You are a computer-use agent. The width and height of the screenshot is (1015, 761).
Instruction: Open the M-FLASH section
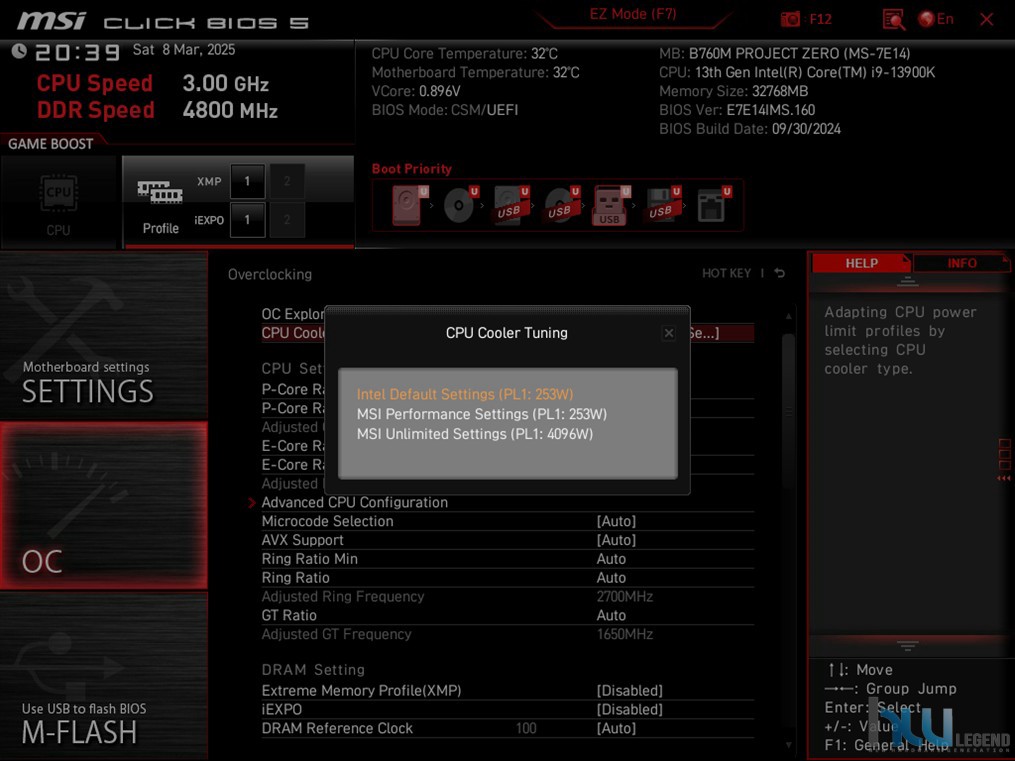coord(104,676)
